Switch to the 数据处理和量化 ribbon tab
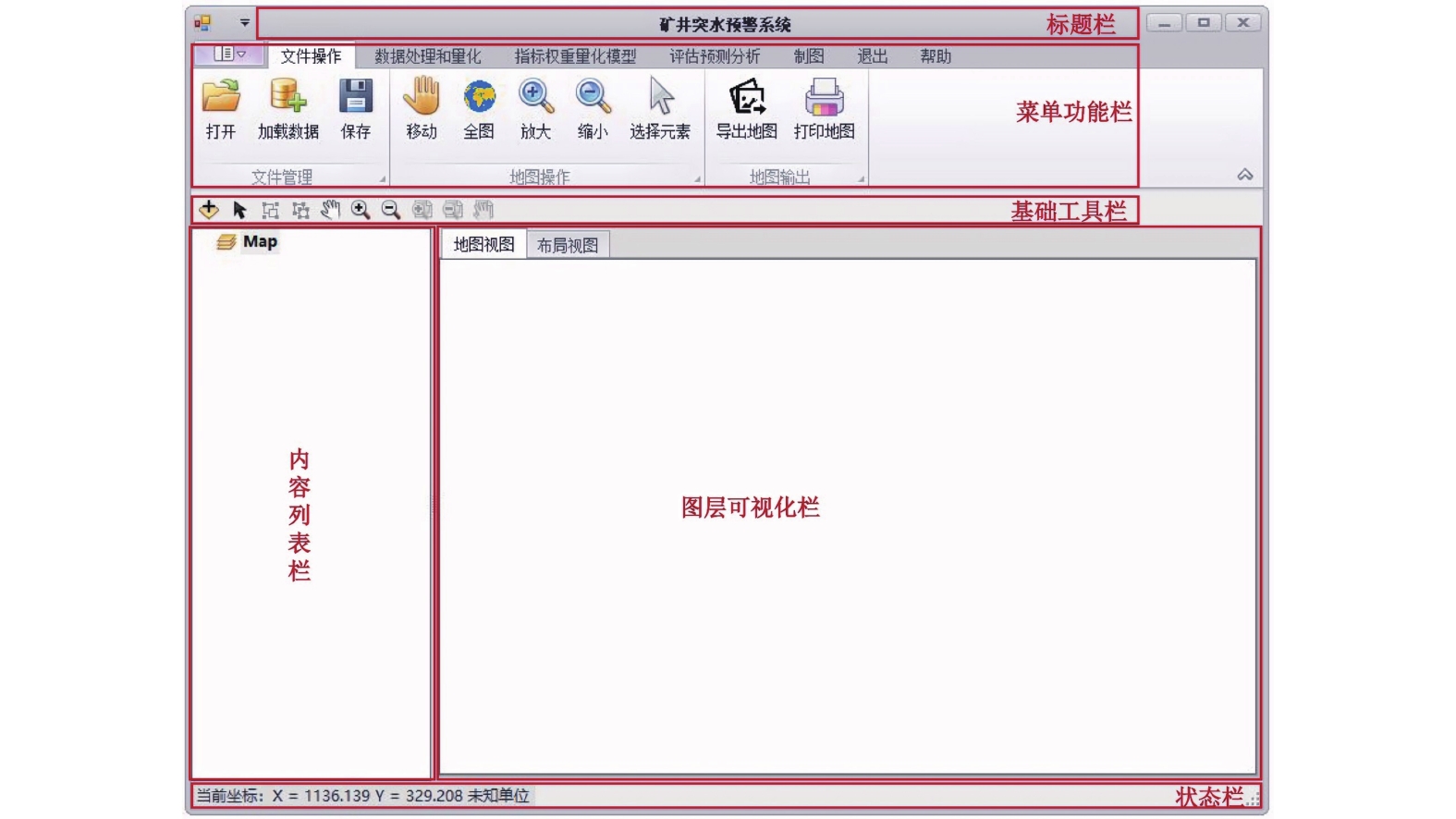Screen dimensions: 1456x819 coord(427,56)
